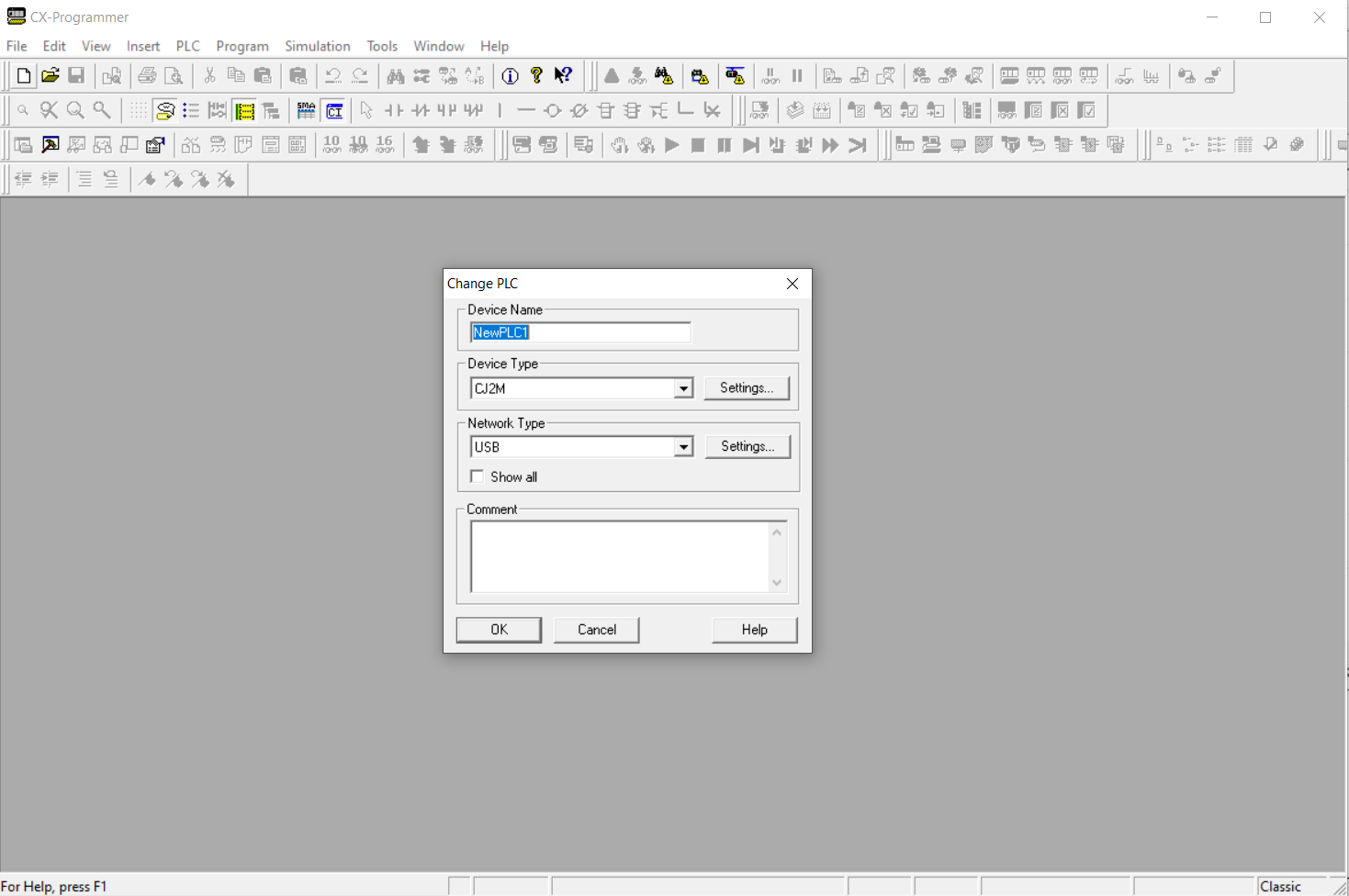Click the About info circle icon
This screenshot has height=896, width=1349.
(511, 76)
